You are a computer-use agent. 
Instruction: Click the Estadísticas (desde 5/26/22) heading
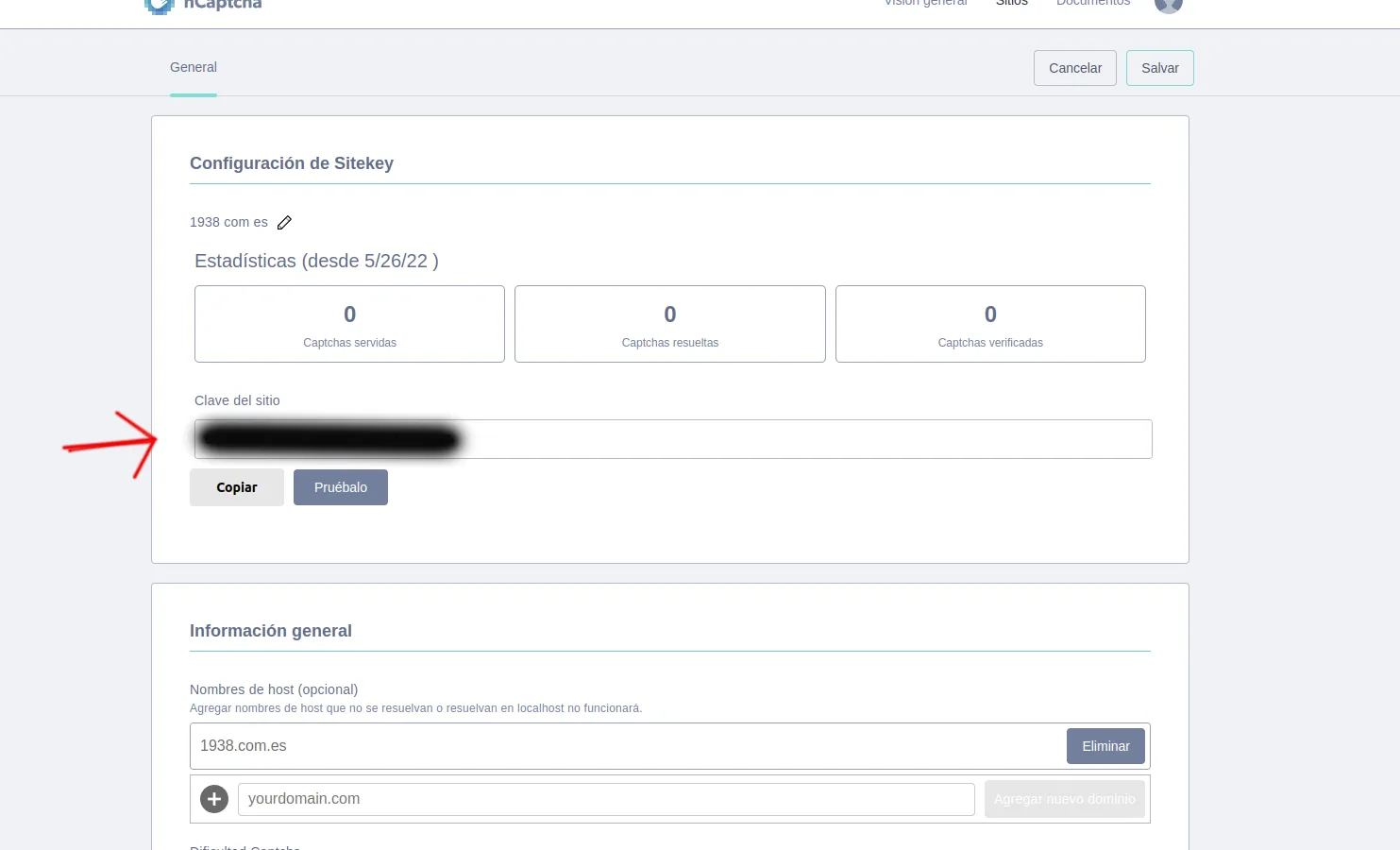pos(316,261)
